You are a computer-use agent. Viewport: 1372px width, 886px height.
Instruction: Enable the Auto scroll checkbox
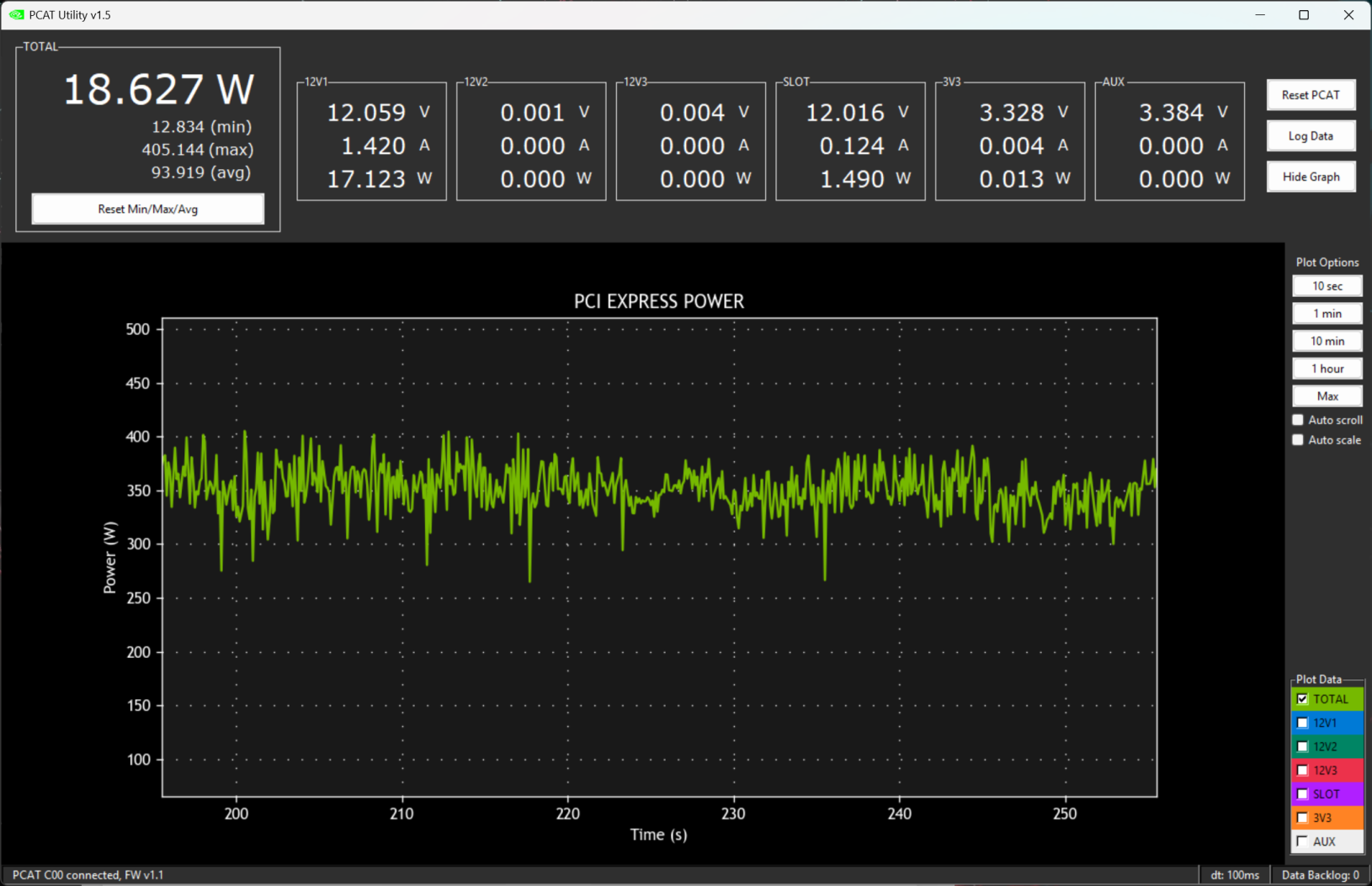[1298, 420]
